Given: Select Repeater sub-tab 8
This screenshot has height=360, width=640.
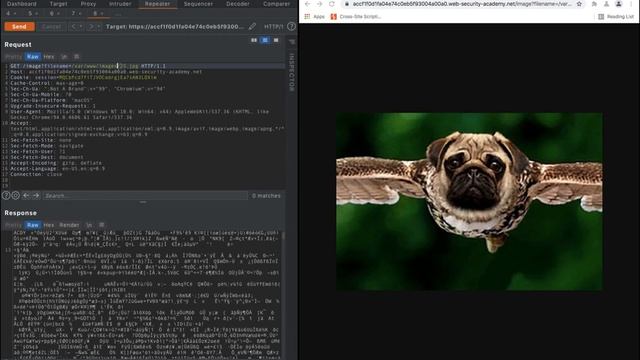Looking at the screenshot, I should 98,13.
